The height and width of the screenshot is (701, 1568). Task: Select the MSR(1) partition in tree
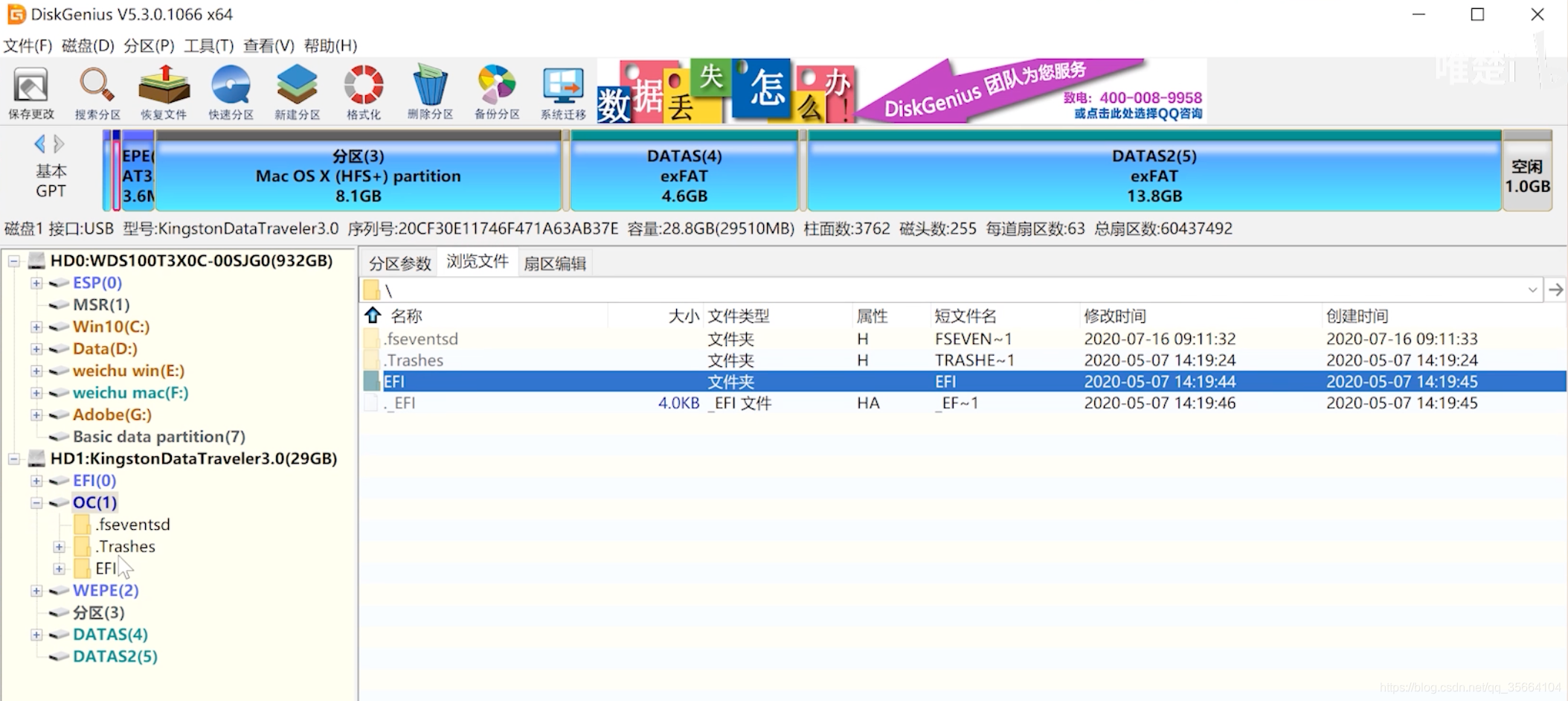pyautogui.click(x=101, y=304)
